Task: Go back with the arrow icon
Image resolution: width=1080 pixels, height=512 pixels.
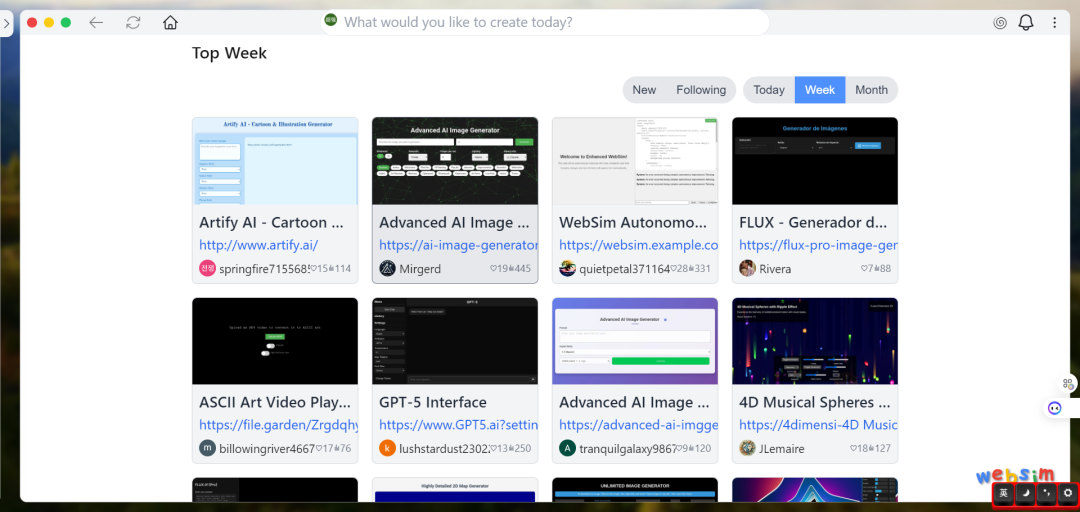Action: pyautogui.click(x=96, y=22)
